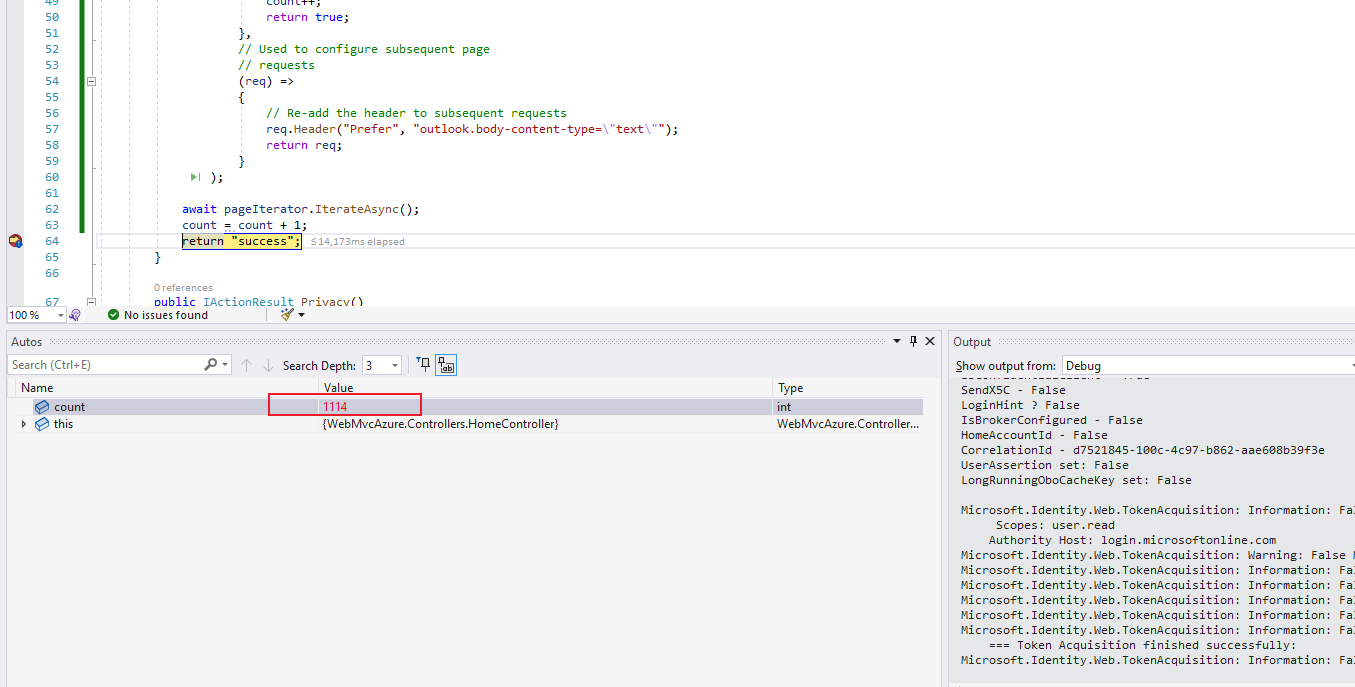Screen dimensions: 1355x687
Task: Collapse the Privacy method at line 67
Action: coord(90,301)
